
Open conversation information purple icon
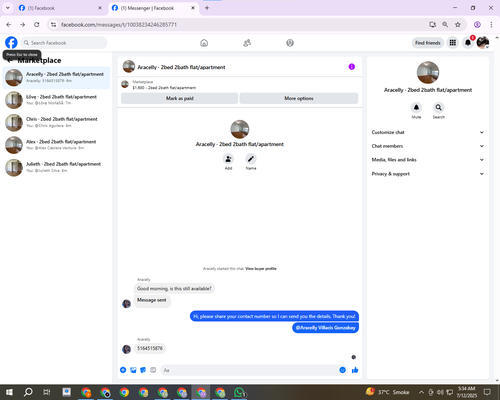352,67
